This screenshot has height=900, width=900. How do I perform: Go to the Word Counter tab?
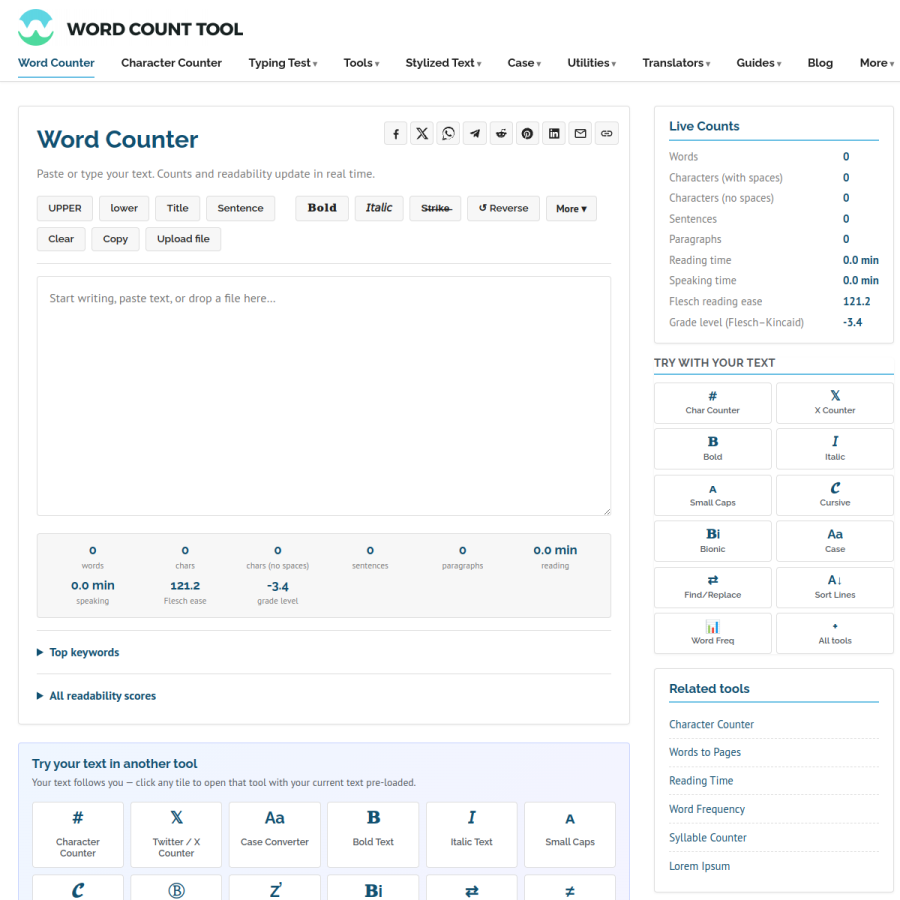tap(56, 63)
